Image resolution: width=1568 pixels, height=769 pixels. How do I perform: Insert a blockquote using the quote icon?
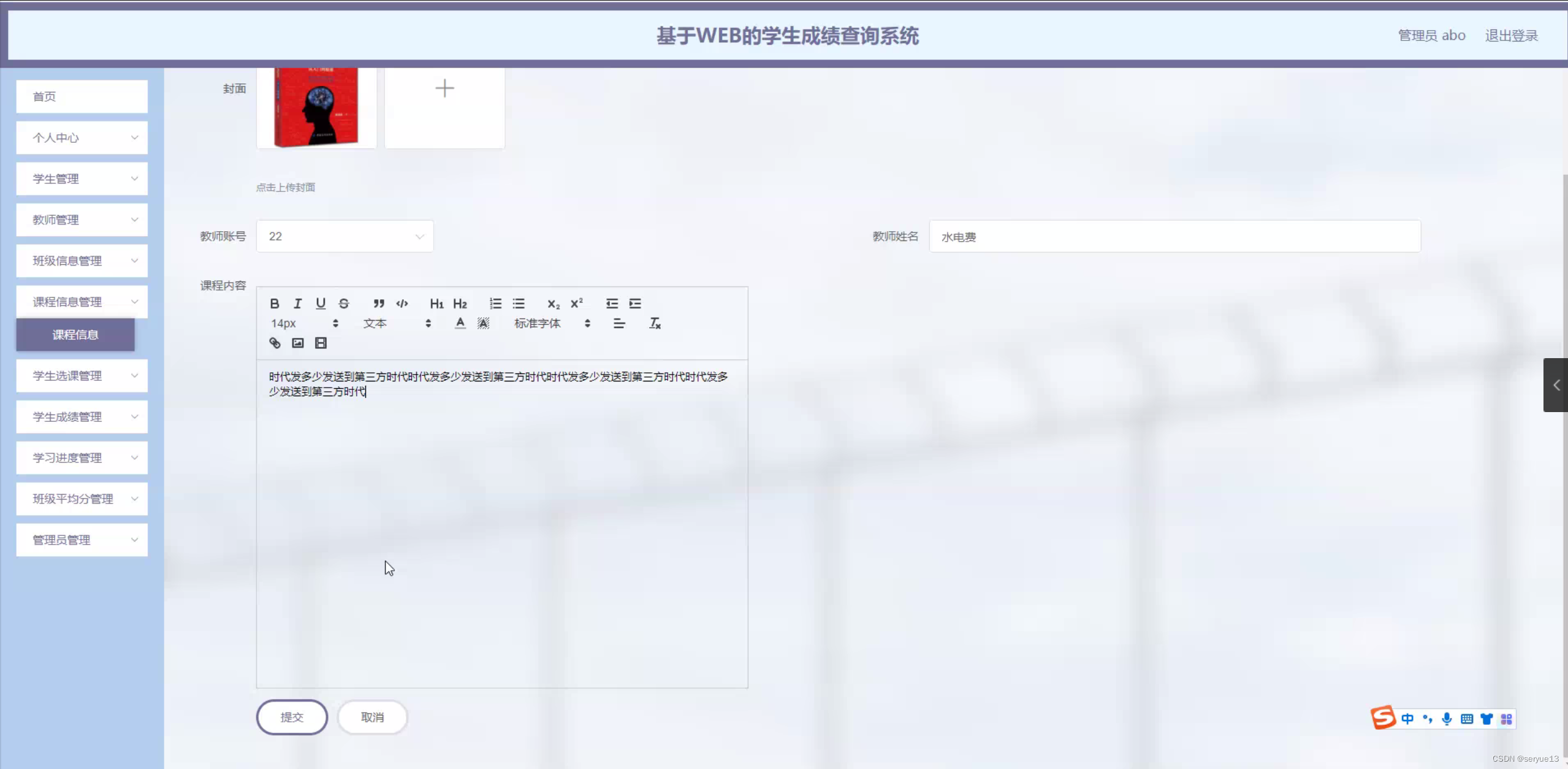[x=378, y=303]
